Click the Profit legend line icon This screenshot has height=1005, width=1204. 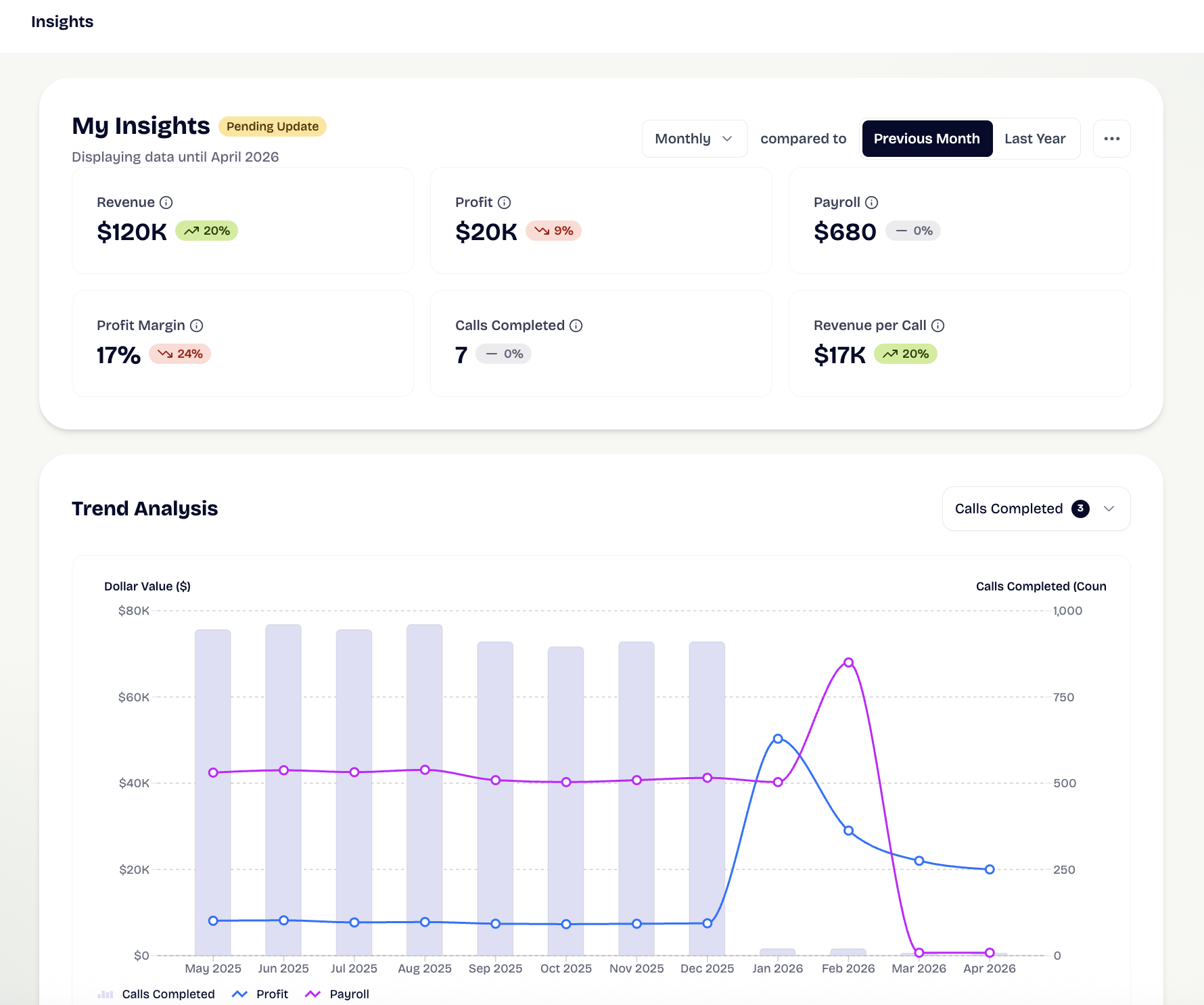(x=239, y=994)
